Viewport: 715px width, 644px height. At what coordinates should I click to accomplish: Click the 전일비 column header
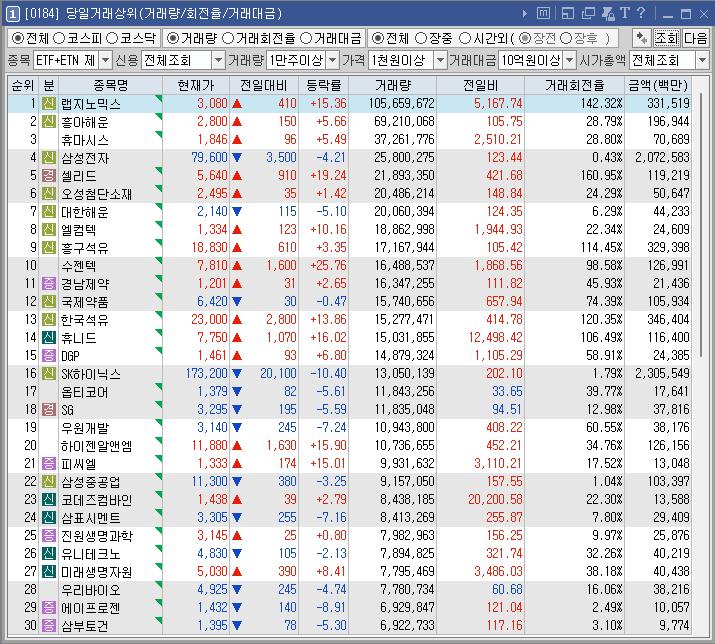pyautogui.click(x=480, y=85)
